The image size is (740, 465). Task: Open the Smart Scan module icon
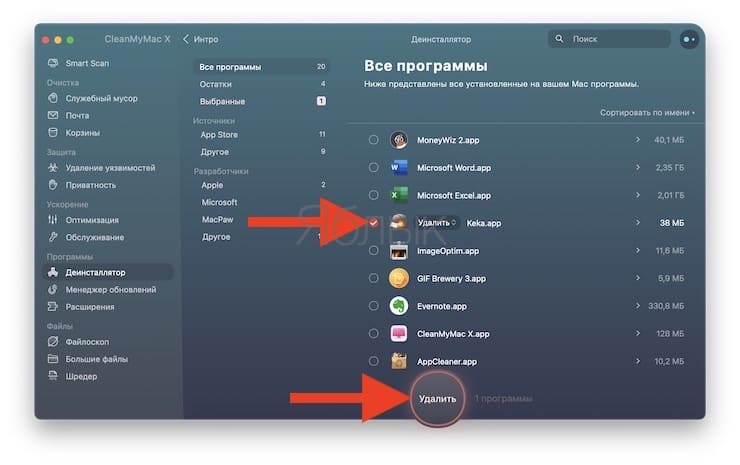point(53,63)
